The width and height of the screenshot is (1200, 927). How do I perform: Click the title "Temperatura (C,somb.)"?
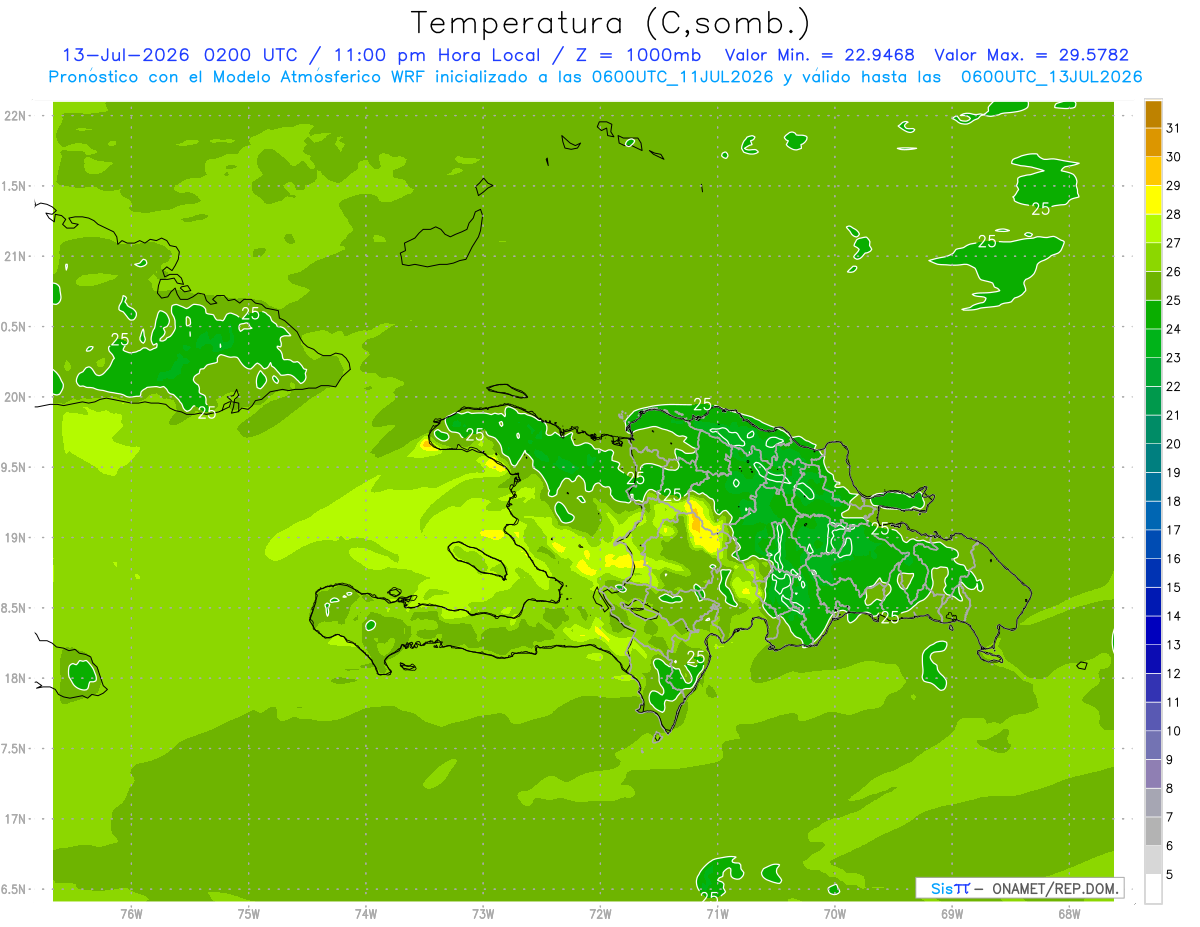tap(610, 22)
